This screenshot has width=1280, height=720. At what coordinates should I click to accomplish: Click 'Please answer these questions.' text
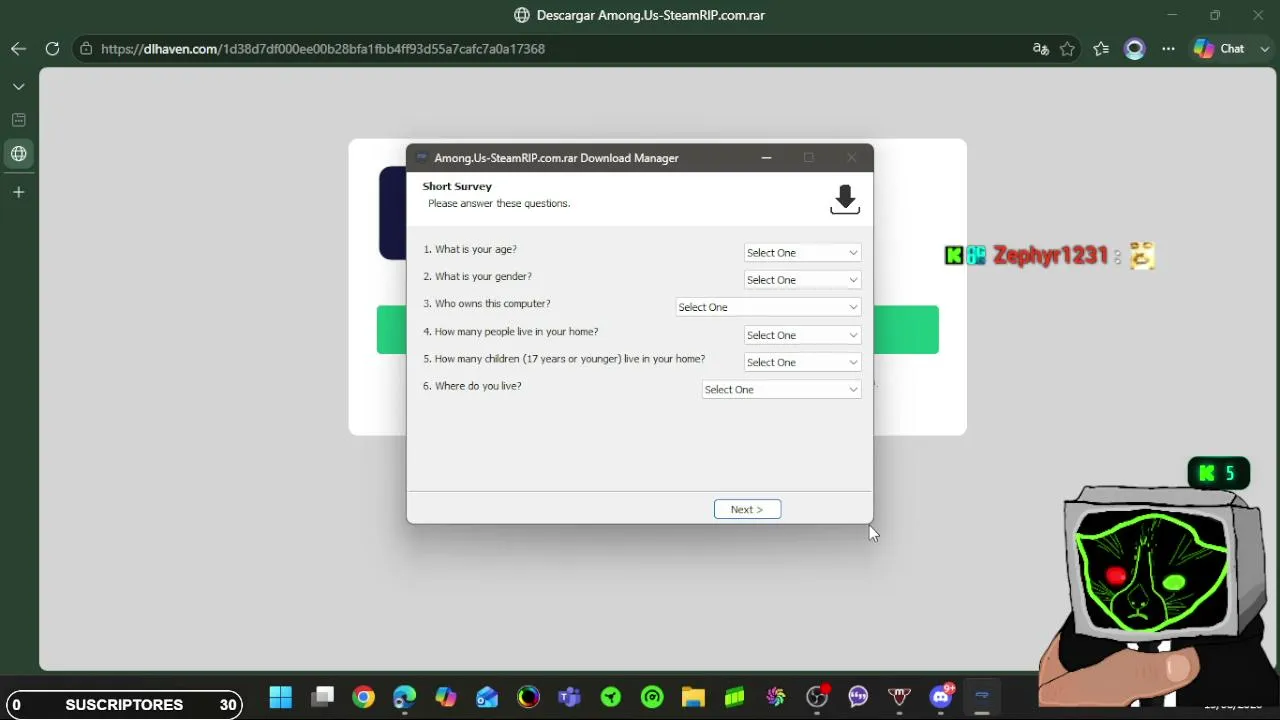point(499,203)
